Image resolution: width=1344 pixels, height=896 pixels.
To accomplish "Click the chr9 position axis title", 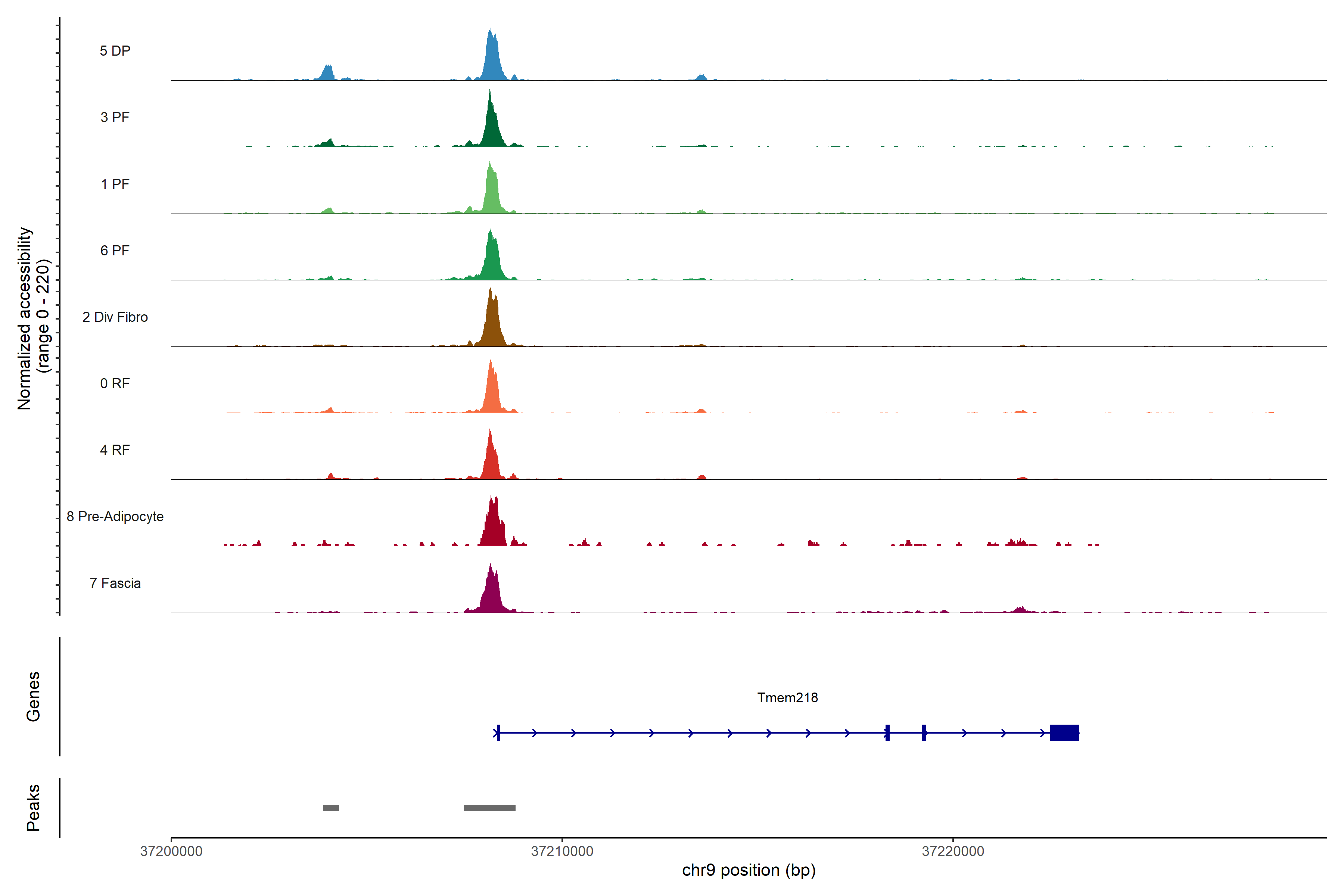I will coord(749,870).
